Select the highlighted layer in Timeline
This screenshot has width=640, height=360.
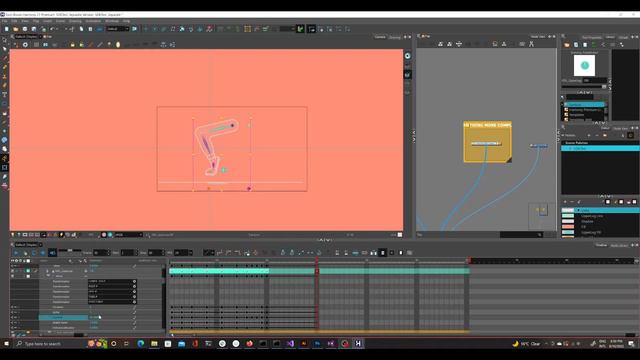click(x=63, y=317)
